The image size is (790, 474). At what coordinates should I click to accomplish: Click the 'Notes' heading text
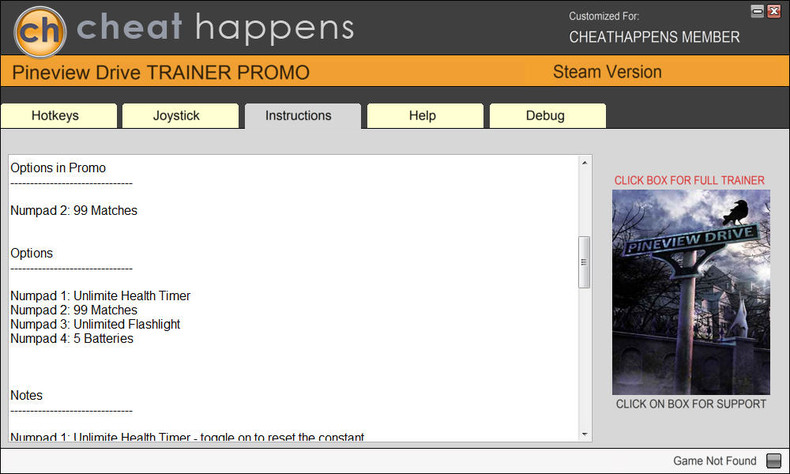point(26,395)
